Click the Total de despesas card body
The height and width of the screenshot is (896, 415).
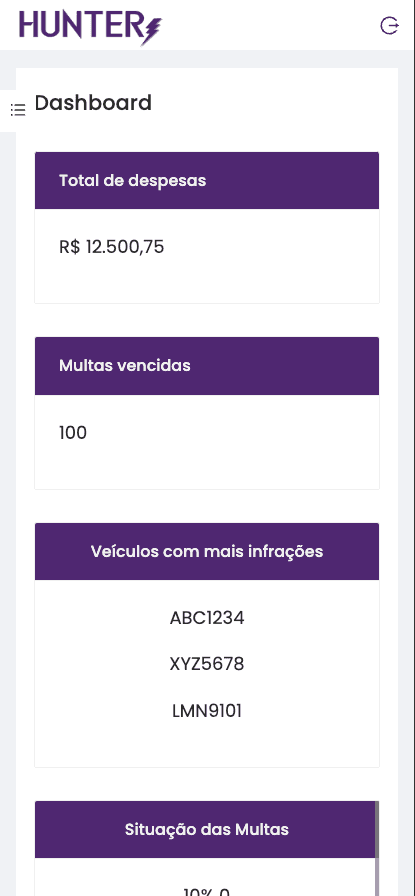pos(207,256)
